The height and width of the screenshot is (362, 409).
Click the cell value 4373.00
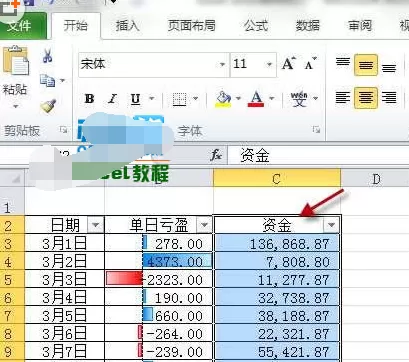pyautogui.click(x=174, y=262)
